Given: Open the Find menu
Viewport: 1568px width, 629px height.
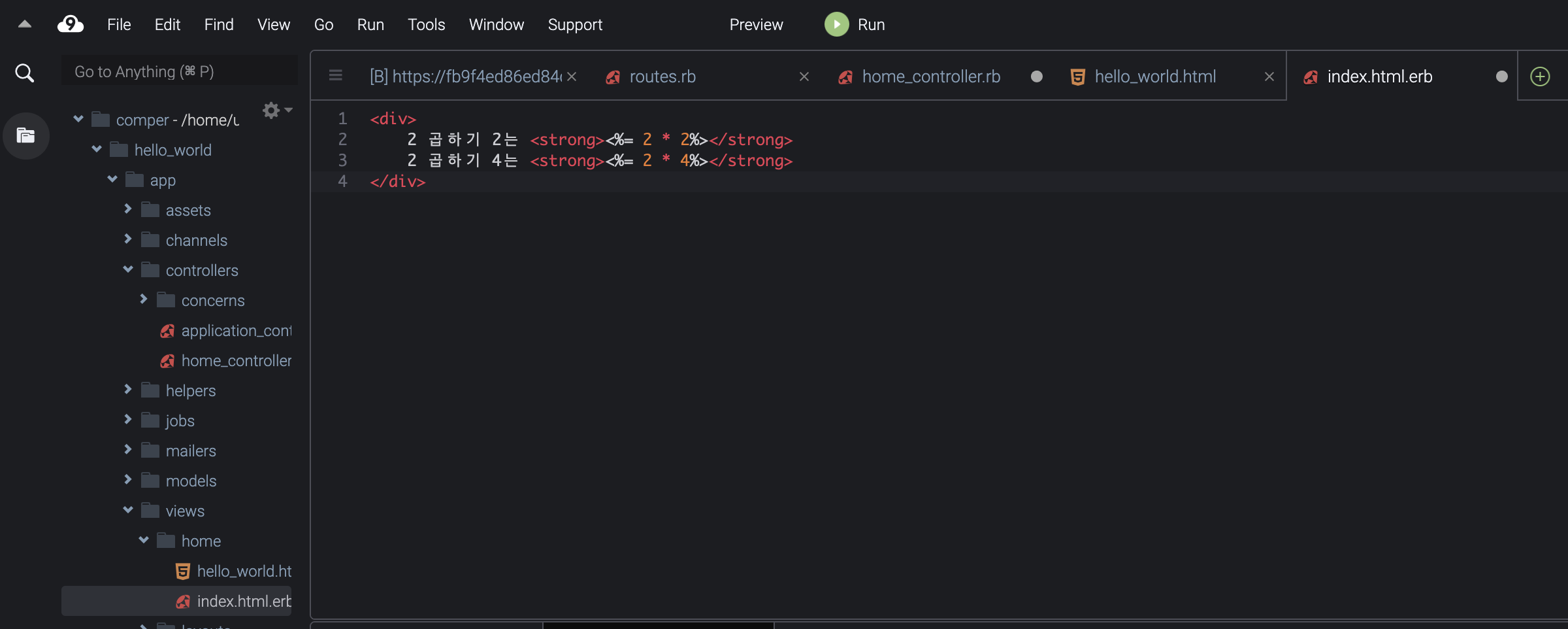Looking at the screenshot, I should coord(219,25).
